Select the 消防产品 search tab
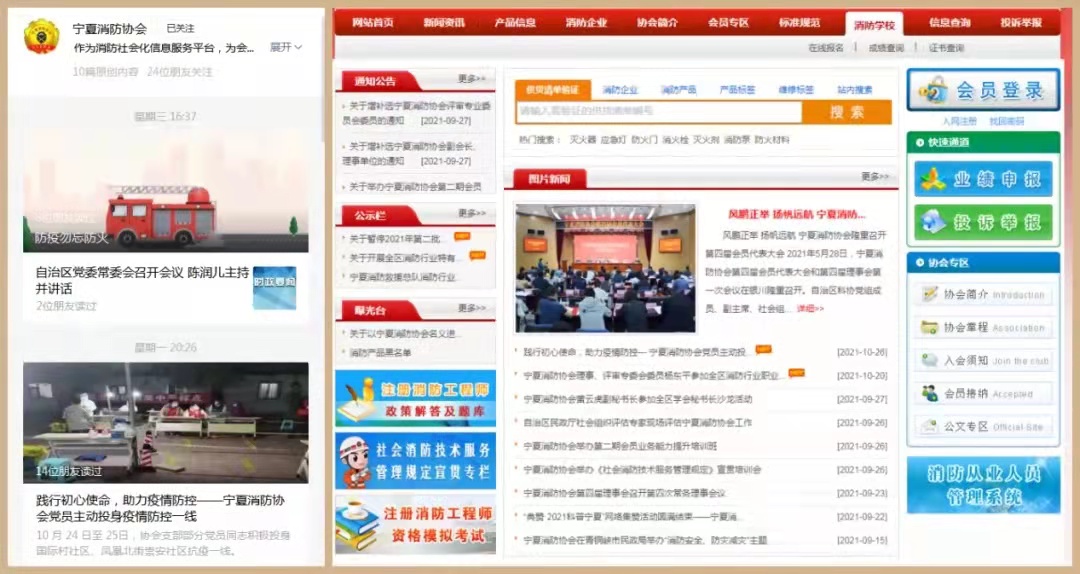Screen dimensions: 1080x574 pyautogui.click(x=678, y=90)
